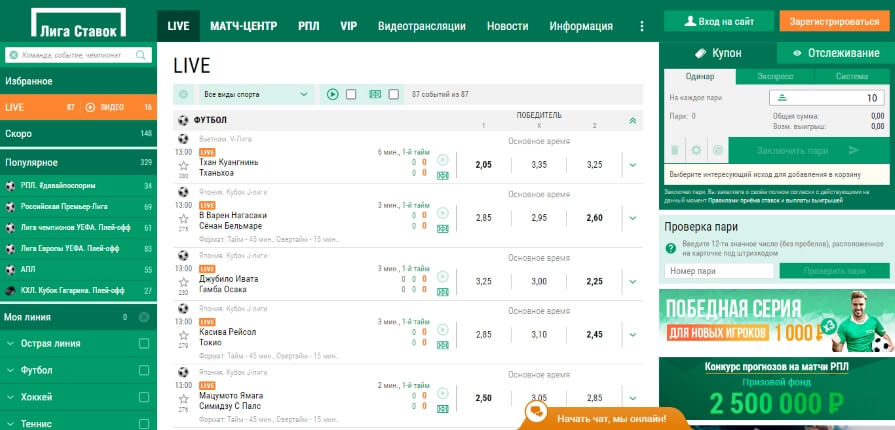This screenshot has height=430, width=895.
Task: Check the Футбол checkbox in Моя линия
Action: pos(144,370)
